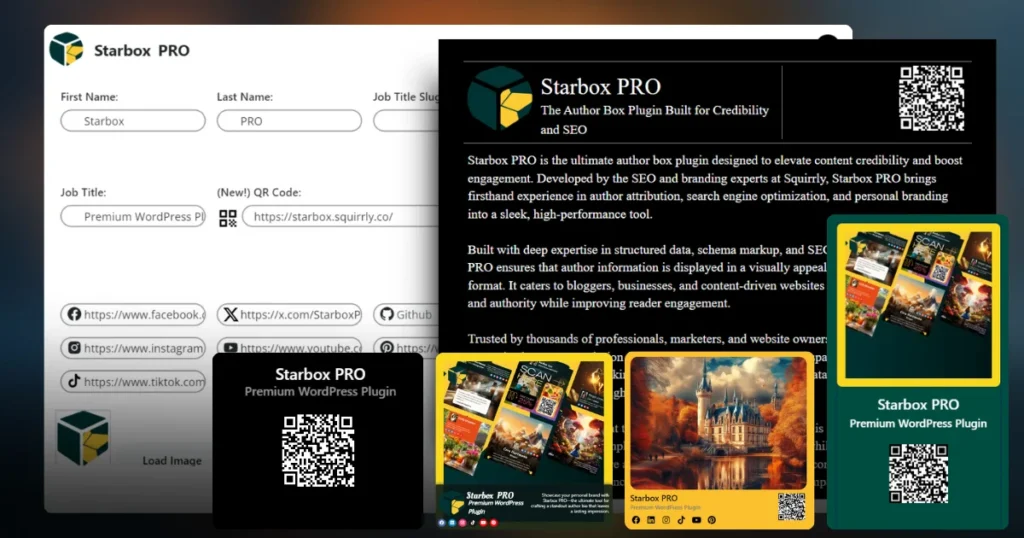Viewport: 1024px width, 538px height.
Task: Click the QR code in the black author panel header
Action: point(931,98)
